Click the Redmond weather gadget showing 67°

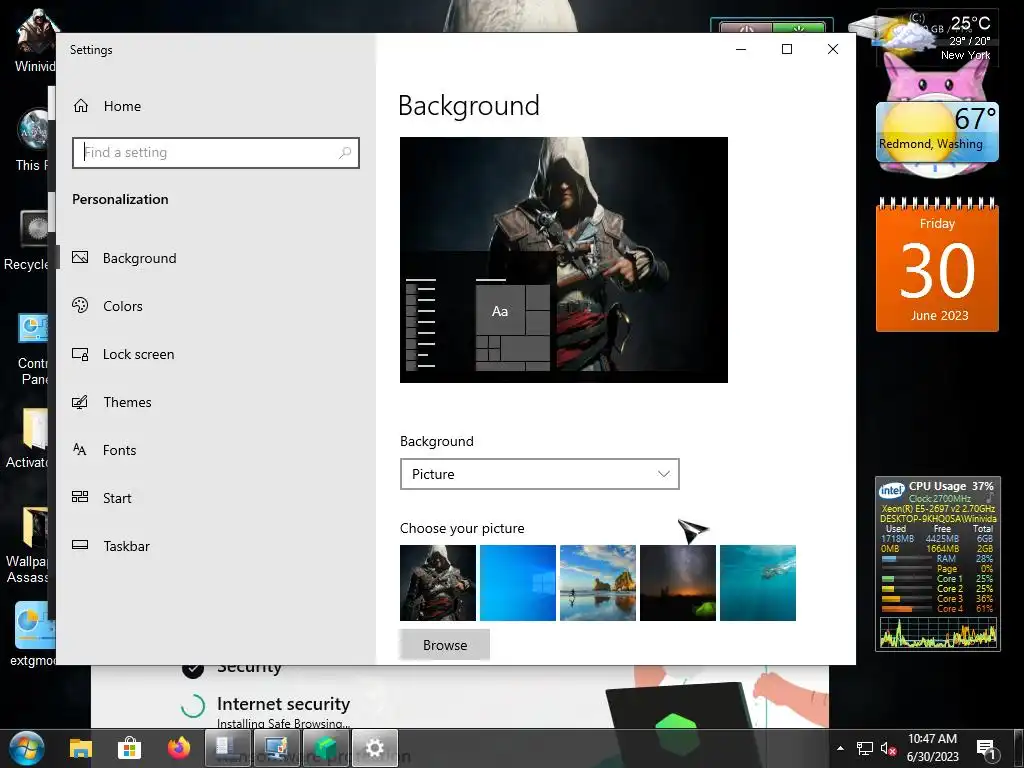click(x=937, y=134)
